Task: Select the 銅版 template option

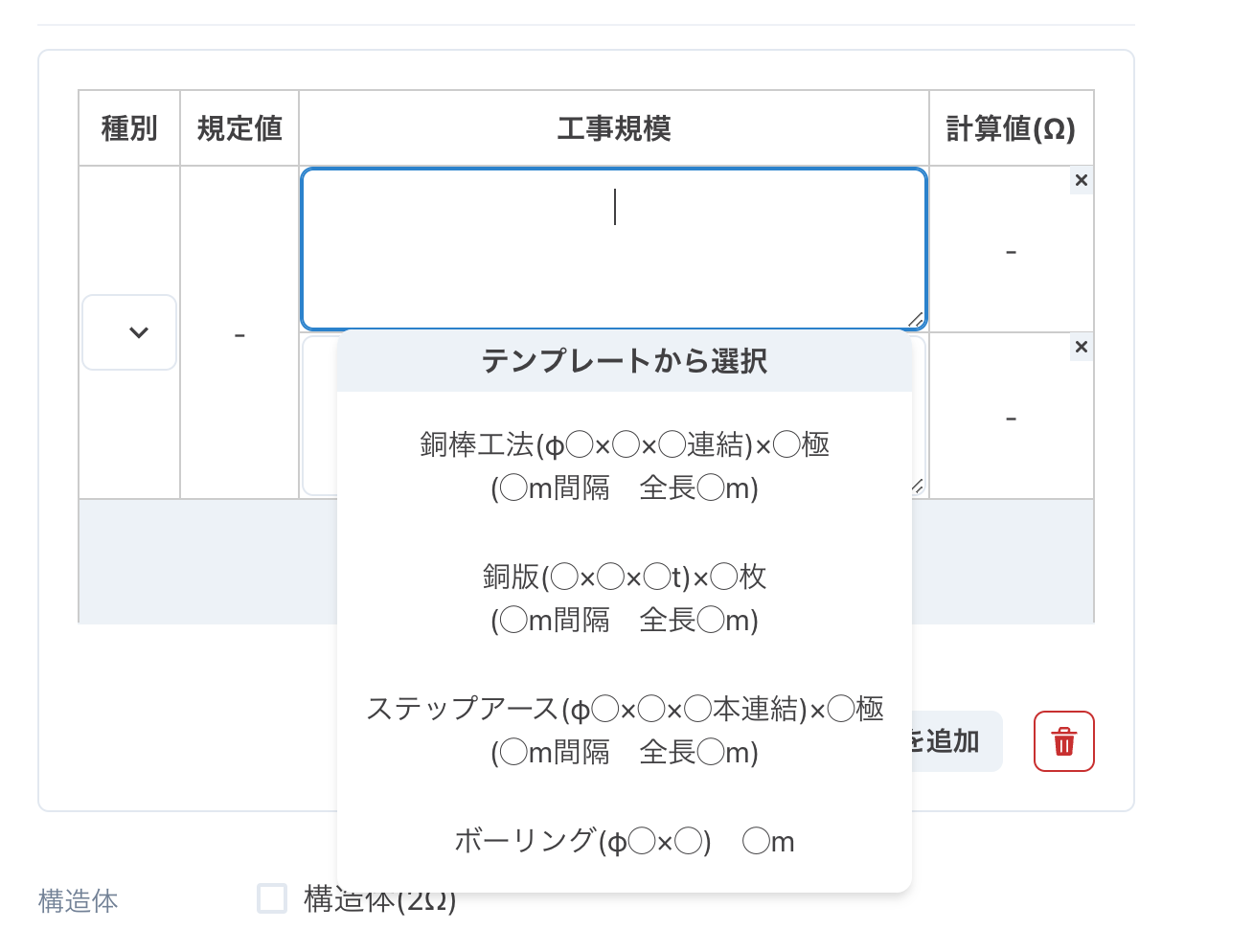Action: point(624,598)
